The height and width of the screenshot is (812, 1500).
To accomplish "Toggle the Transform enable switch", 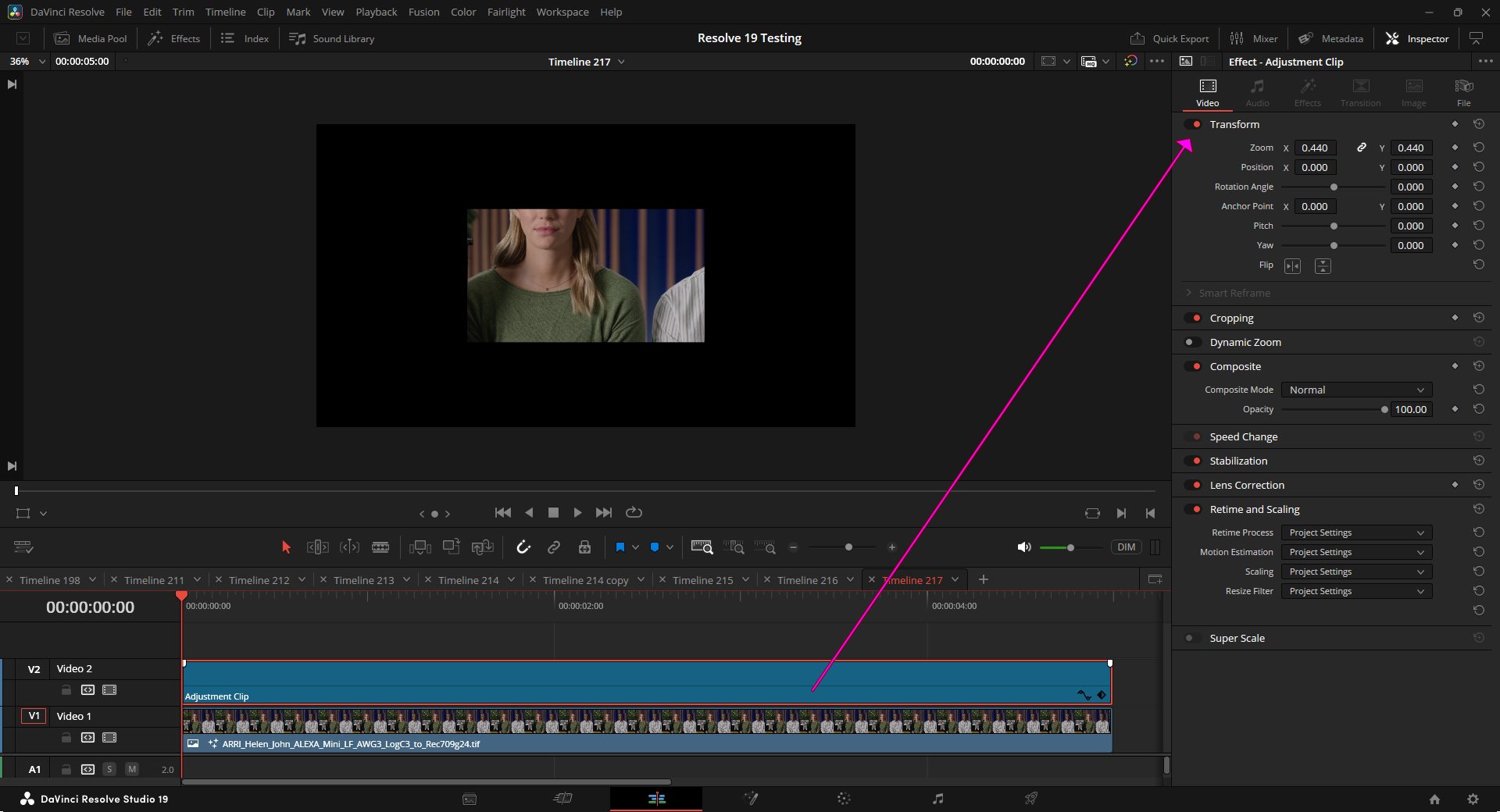I will coord(1192,124).
